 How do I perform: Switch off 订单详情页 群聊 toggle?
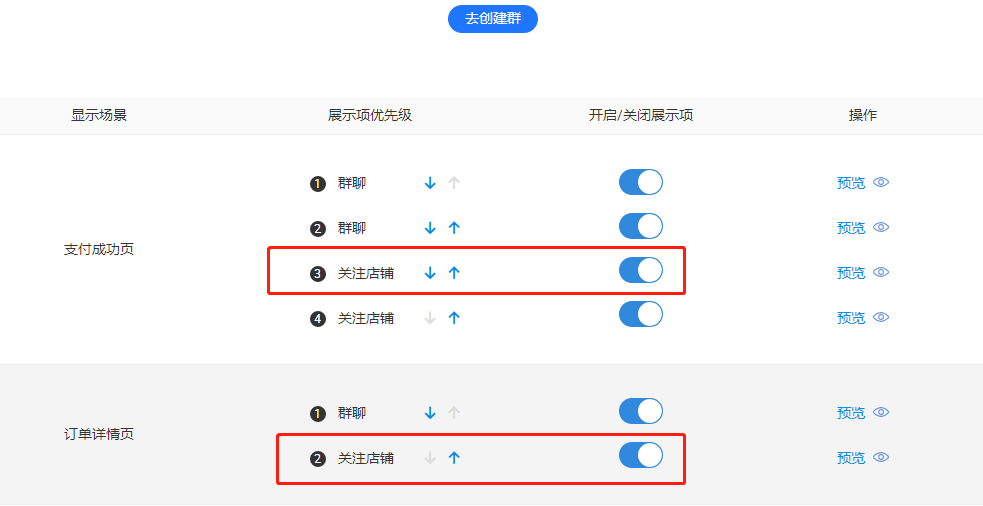click(641, 411)
